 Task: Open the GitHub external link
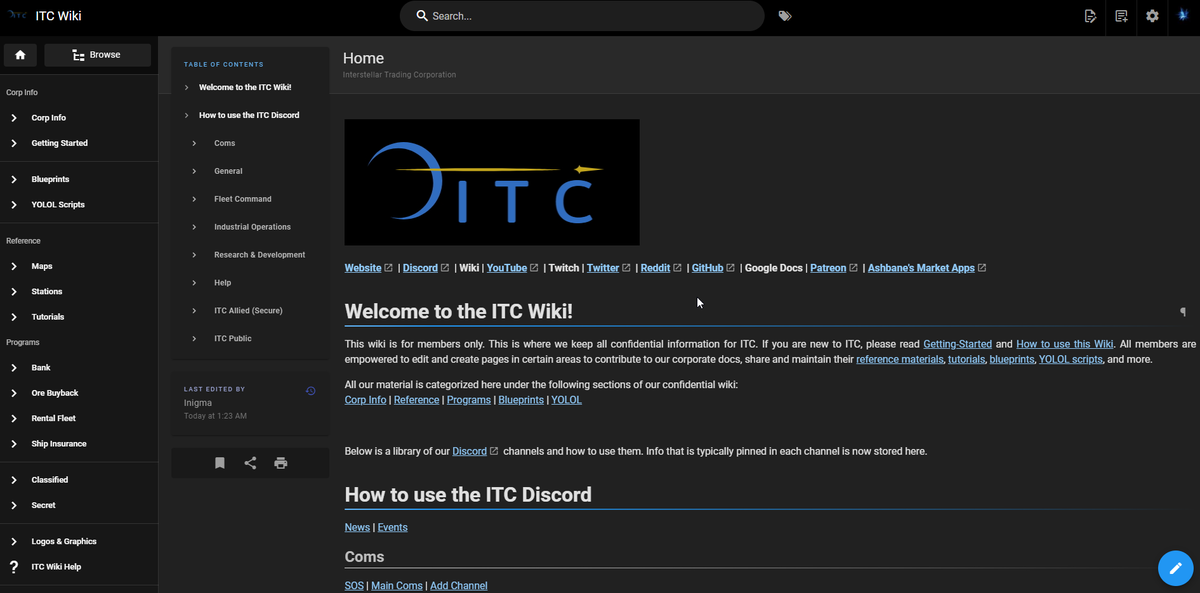(707, 268)
